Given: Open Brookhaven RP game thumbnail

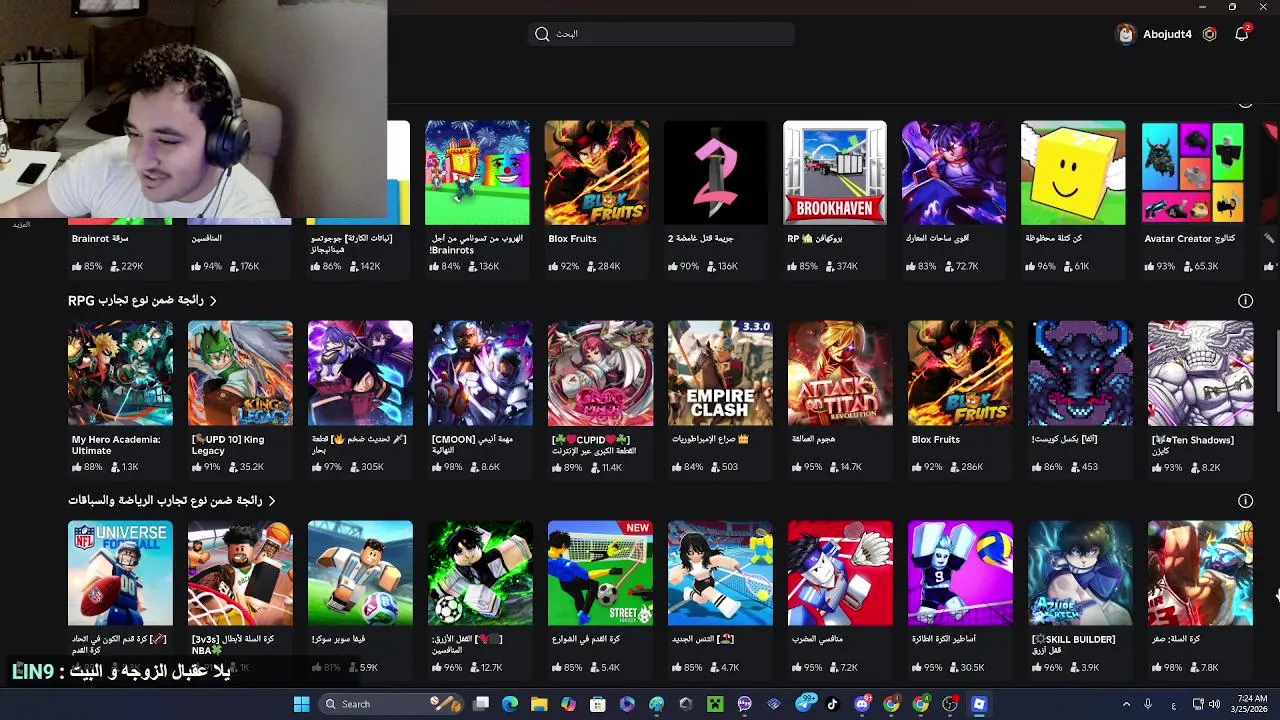Looking at the screenshot, I should tap(835, 173).
